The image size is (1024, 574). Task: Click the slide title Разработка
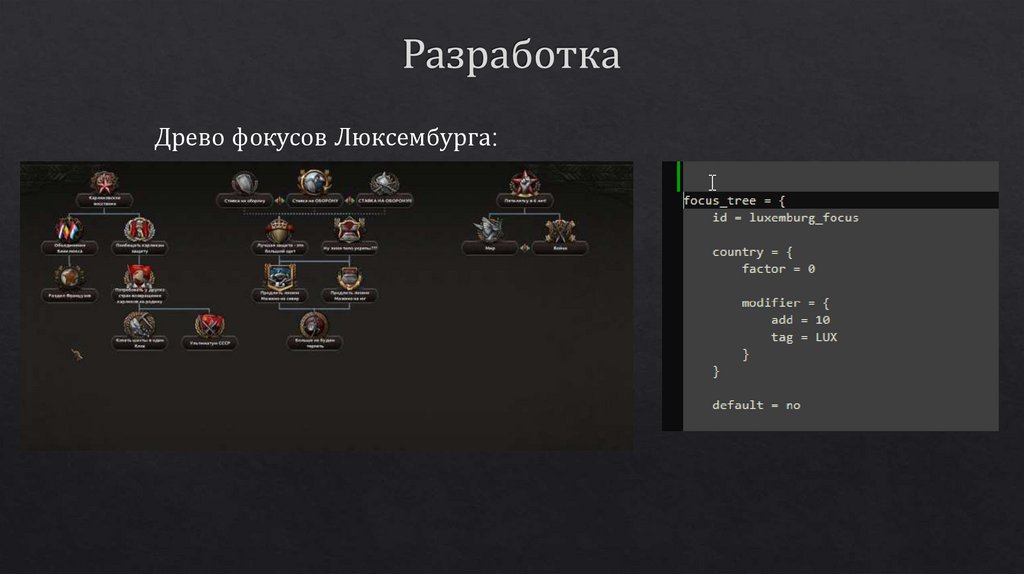[511, 55]
